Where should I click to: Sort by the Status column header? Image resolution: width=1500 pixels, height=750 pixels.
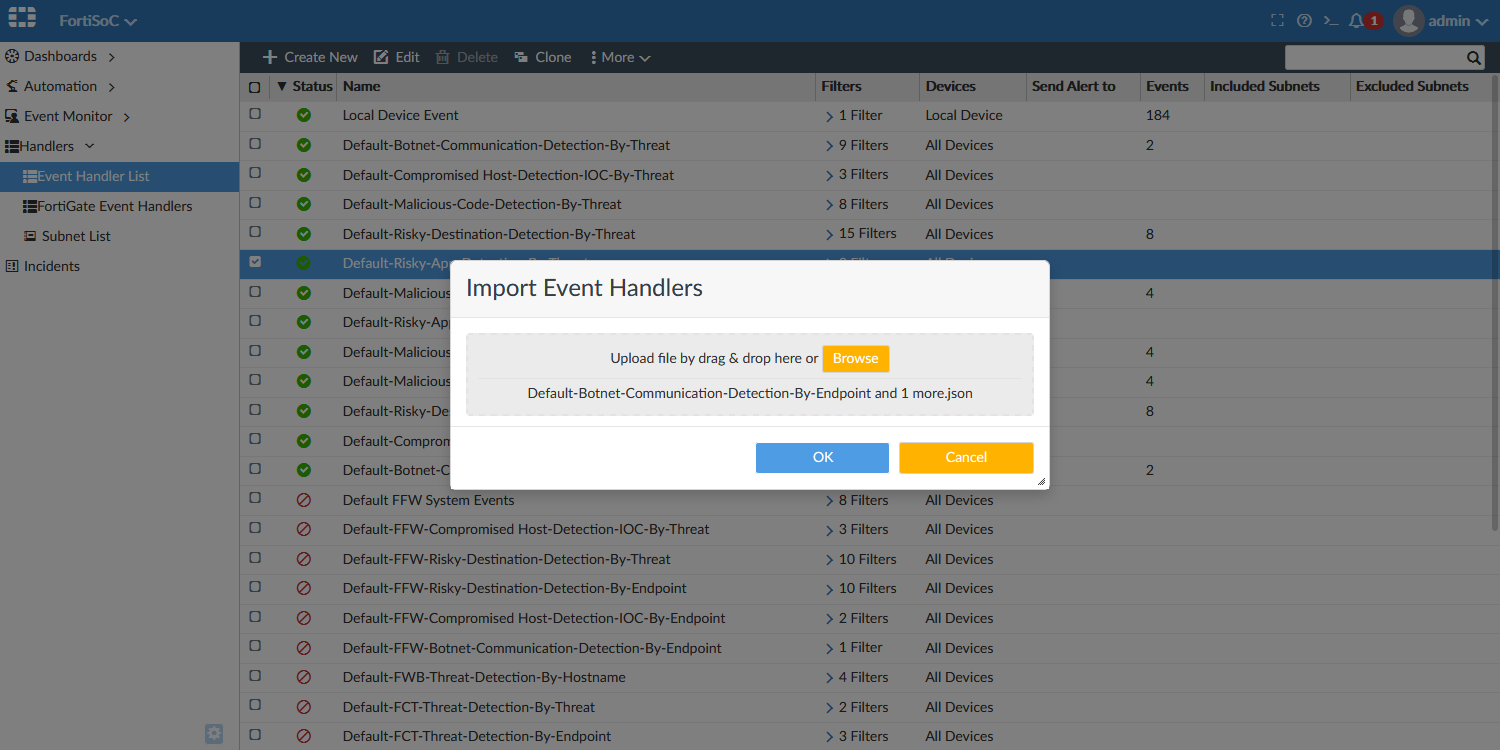307,87
